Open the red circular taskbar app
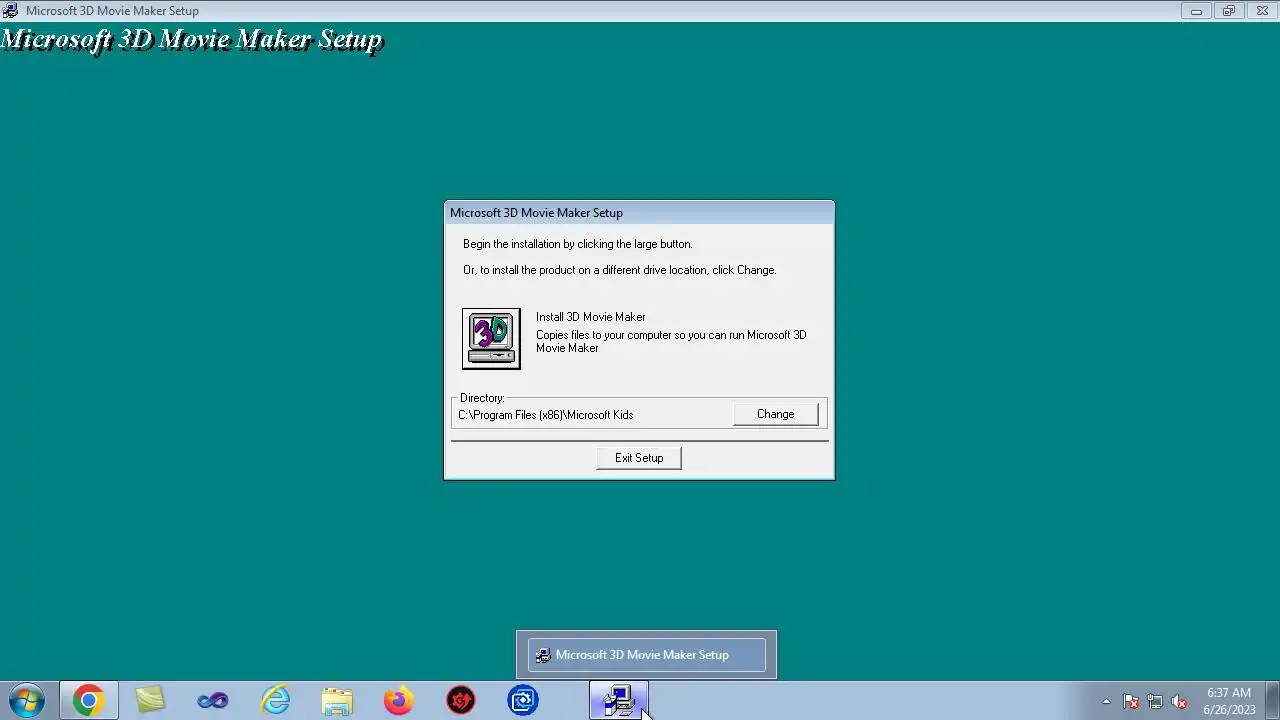 461,701
